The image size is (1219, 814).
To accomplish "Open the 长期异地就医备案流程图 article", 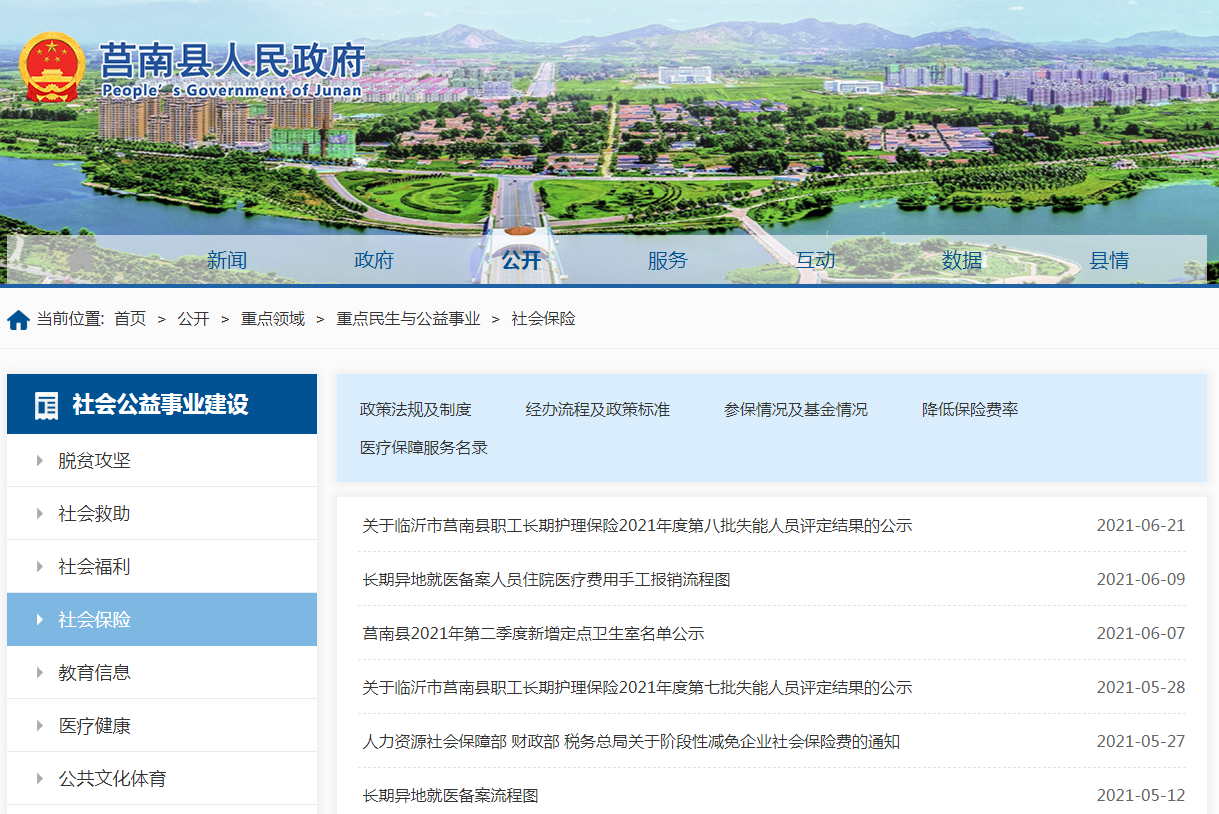I will tap(450, 796).
